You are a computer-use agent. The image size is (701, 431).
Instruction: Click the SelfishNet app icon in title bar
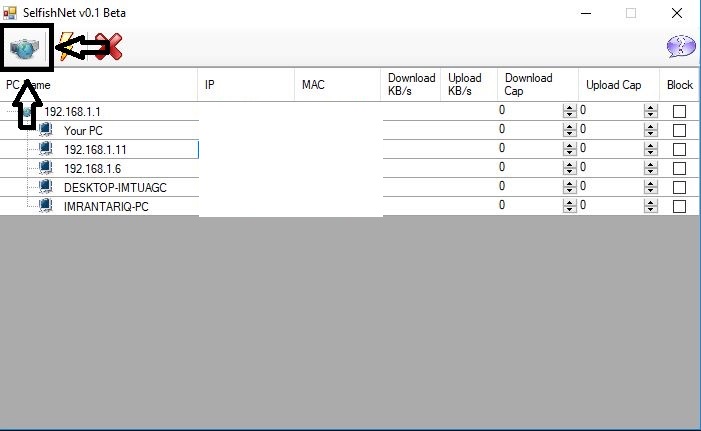tap(10, 13)
